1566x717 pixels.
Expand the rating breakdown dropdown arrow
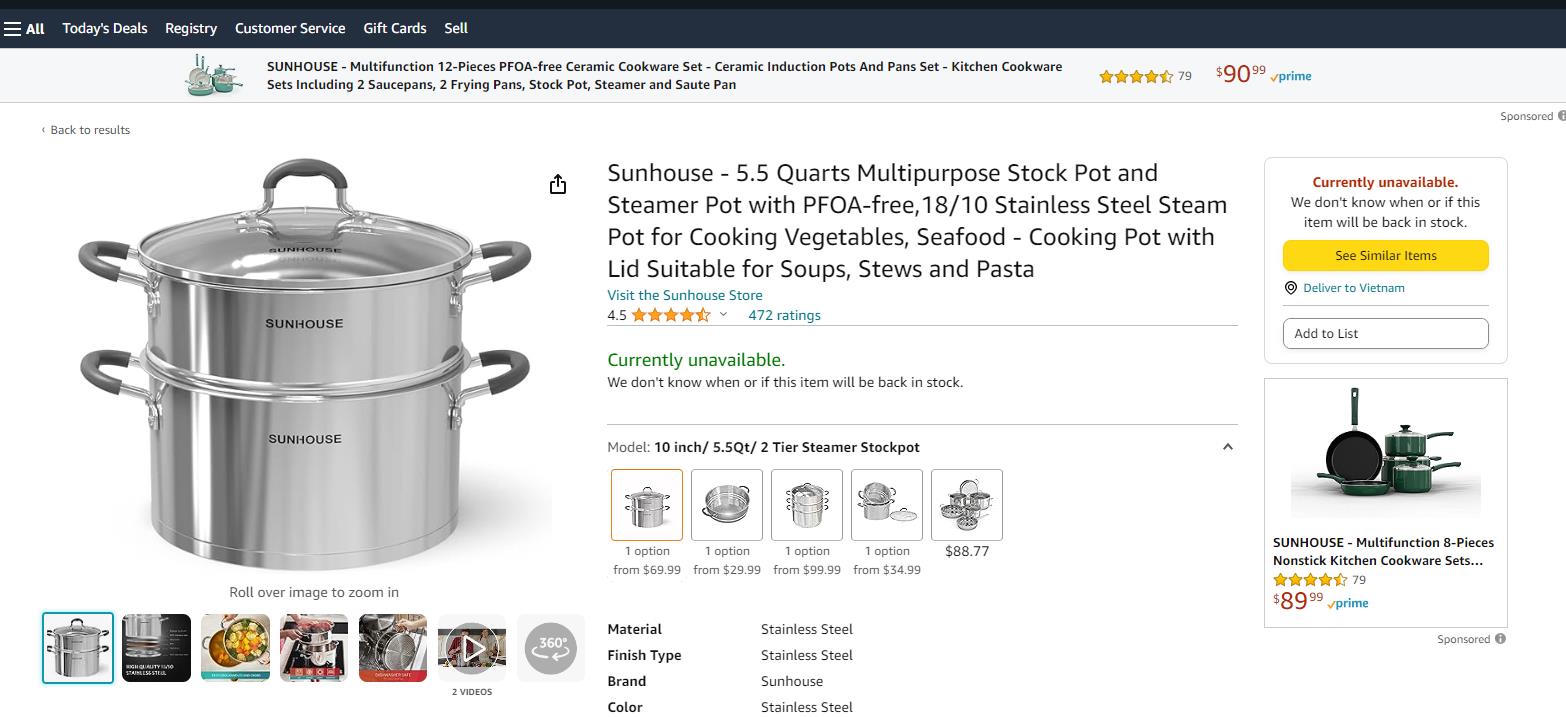(x=723, y=315)
